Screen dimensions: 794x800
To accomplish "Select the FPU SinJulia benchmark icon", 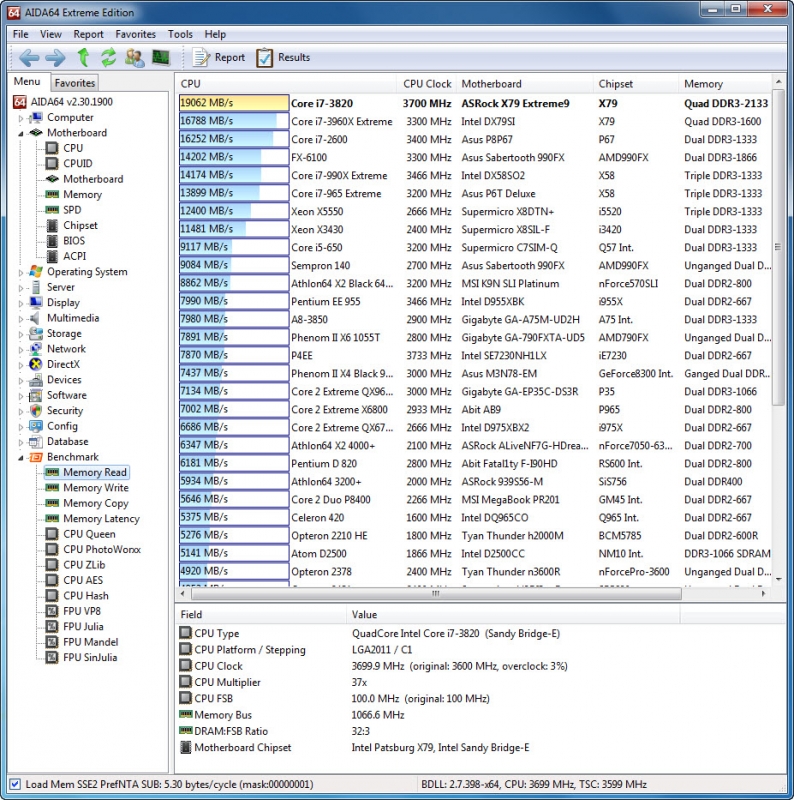I will coord(52,657).
